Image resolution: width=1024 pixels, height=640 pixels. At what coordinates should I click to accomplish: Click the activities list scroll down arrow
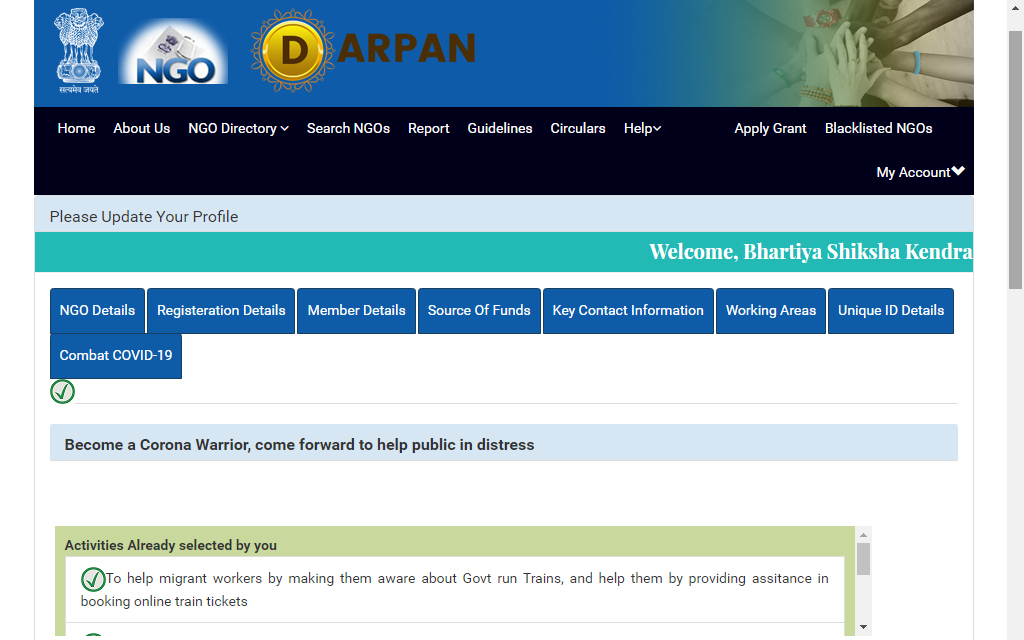tap(864, 627)
